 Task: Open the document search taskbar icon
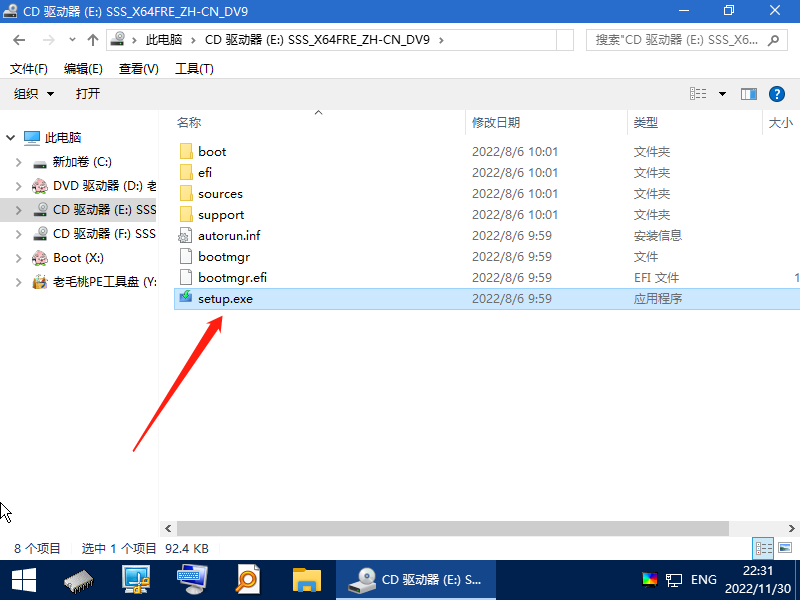click(248, 580)
